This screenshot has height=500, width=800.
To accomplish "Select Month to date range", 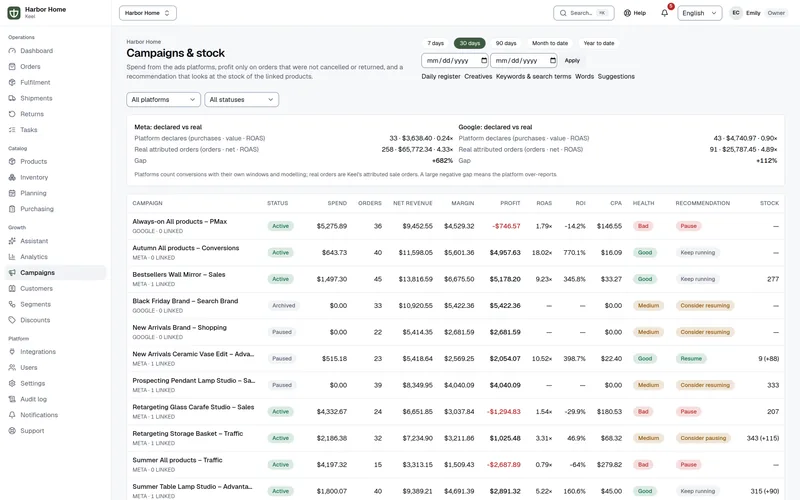I will pos(549,43).
